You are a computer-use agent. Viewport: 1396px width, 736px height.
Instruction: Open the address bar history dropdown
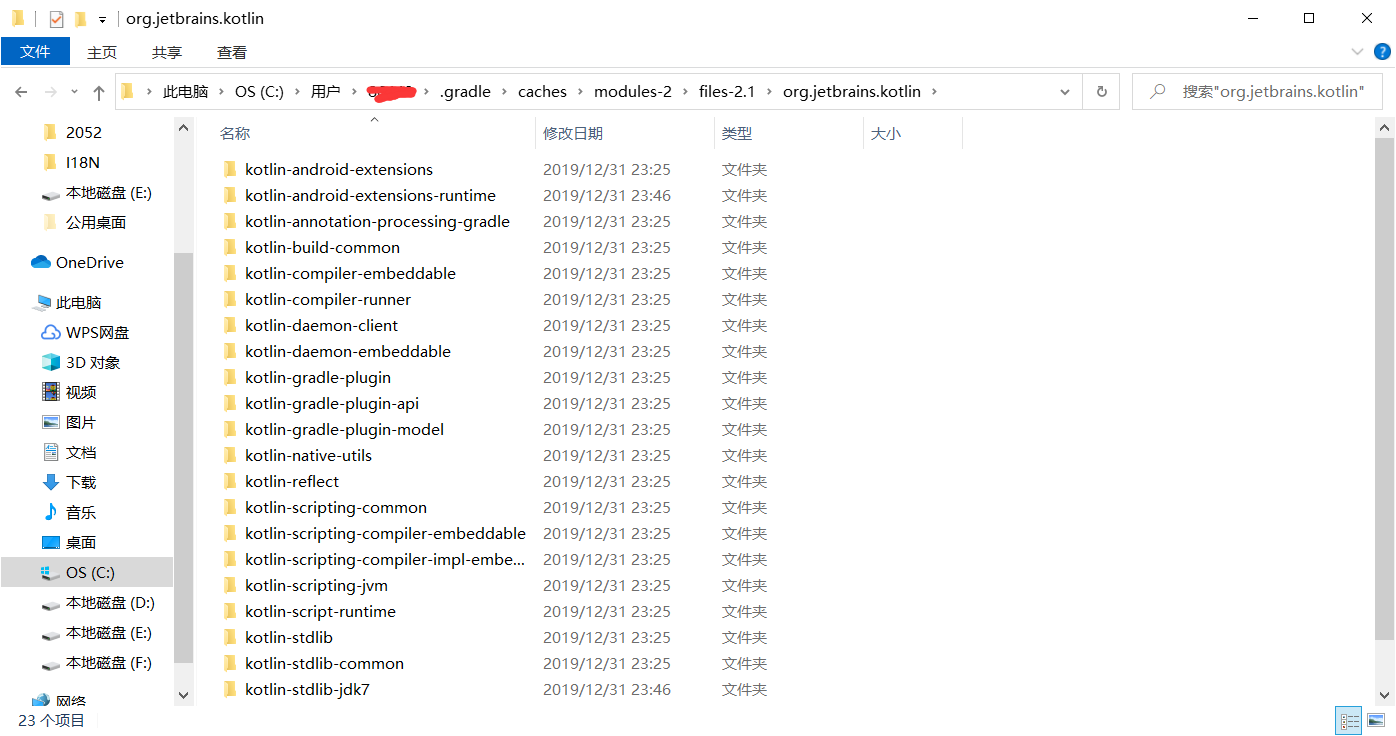[1065, 91]
